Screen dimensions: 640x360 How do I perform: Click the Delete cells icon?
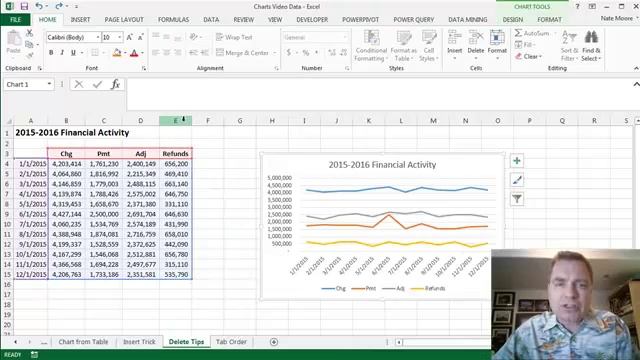click(476, 38)
